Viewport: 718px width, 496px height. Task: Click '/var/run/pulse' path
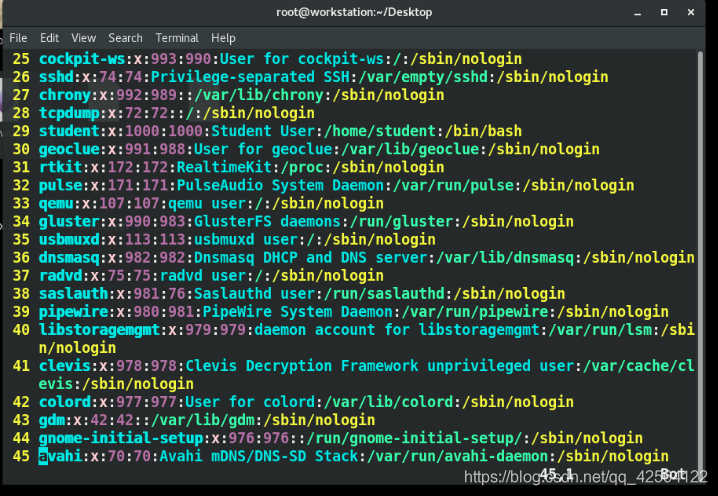pyautogui.click(x=453, y=185)
